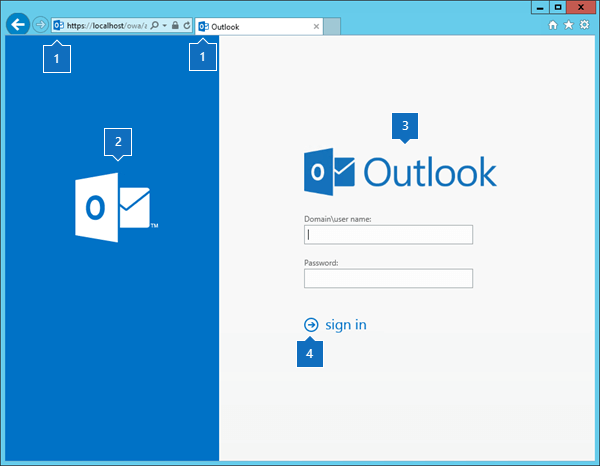Screen dimensions: 600x466
Task: Click the search magnifier in address bar
Action: 155,25
